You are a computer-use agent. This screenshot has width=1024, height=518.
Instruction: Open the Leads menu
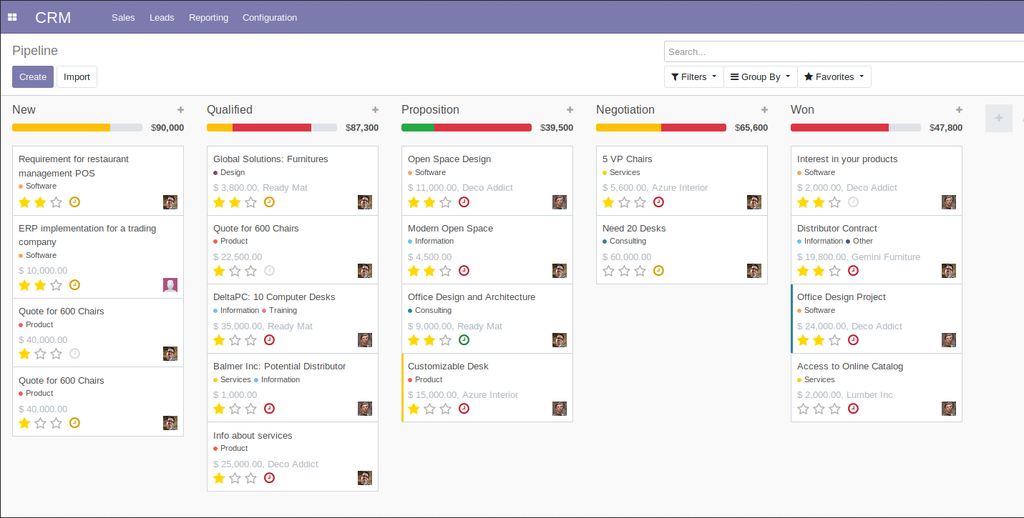point(162,18)
